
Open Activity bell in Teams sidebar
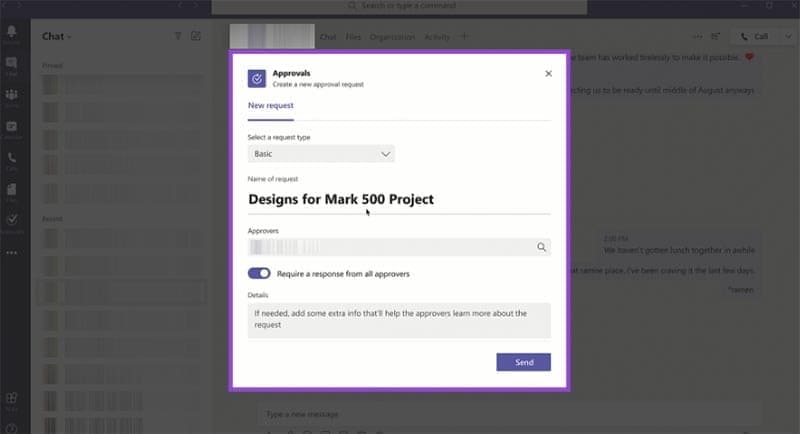coord(11,33)
